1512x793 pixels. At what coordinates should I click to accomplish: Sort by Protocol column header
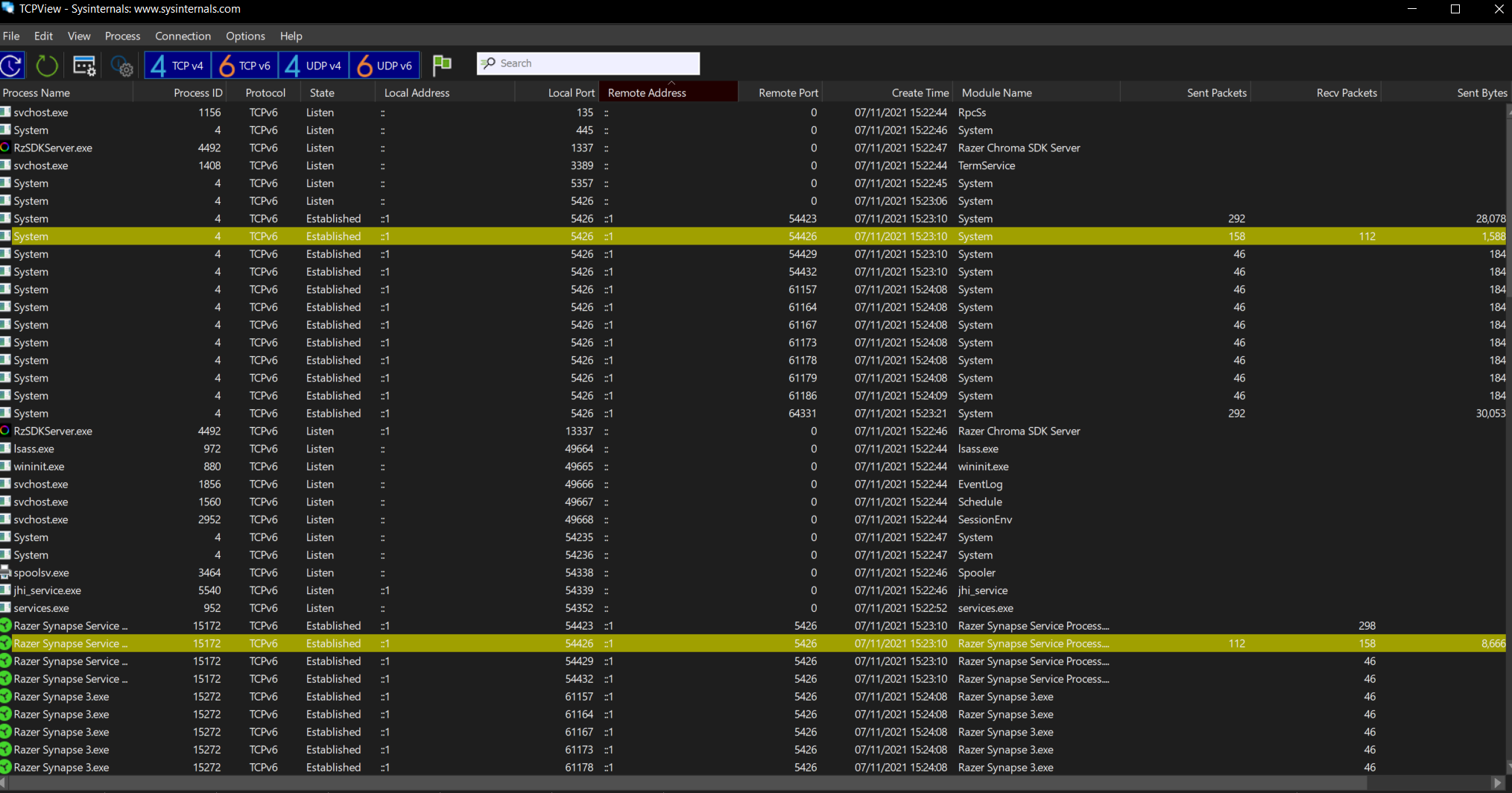coord(264,92)
